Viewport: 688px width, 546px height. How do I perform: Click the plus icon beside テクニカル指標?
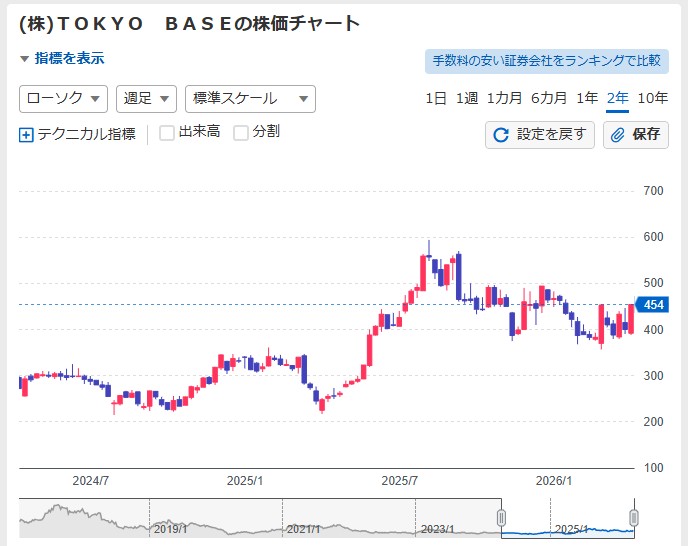pyautogui.click(x=26, y=134)
